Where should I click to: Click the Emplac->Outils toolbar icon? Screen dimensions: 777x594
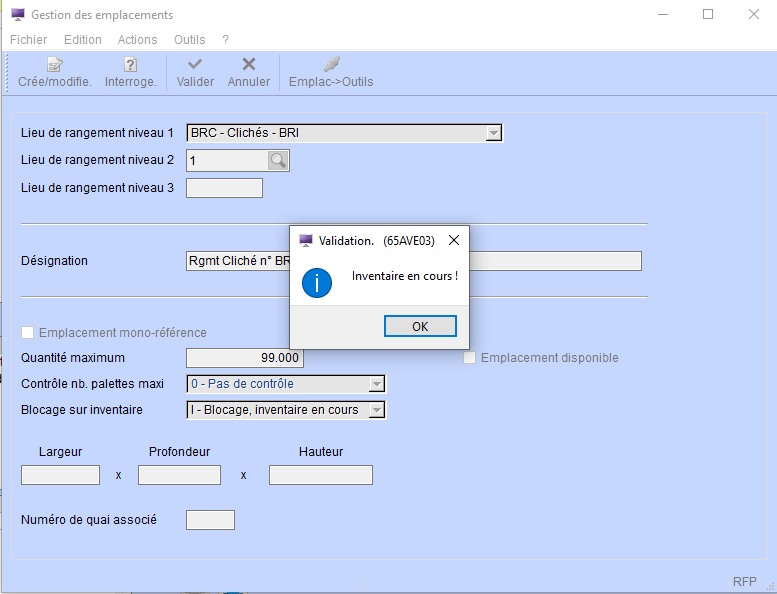pos(331,65)
